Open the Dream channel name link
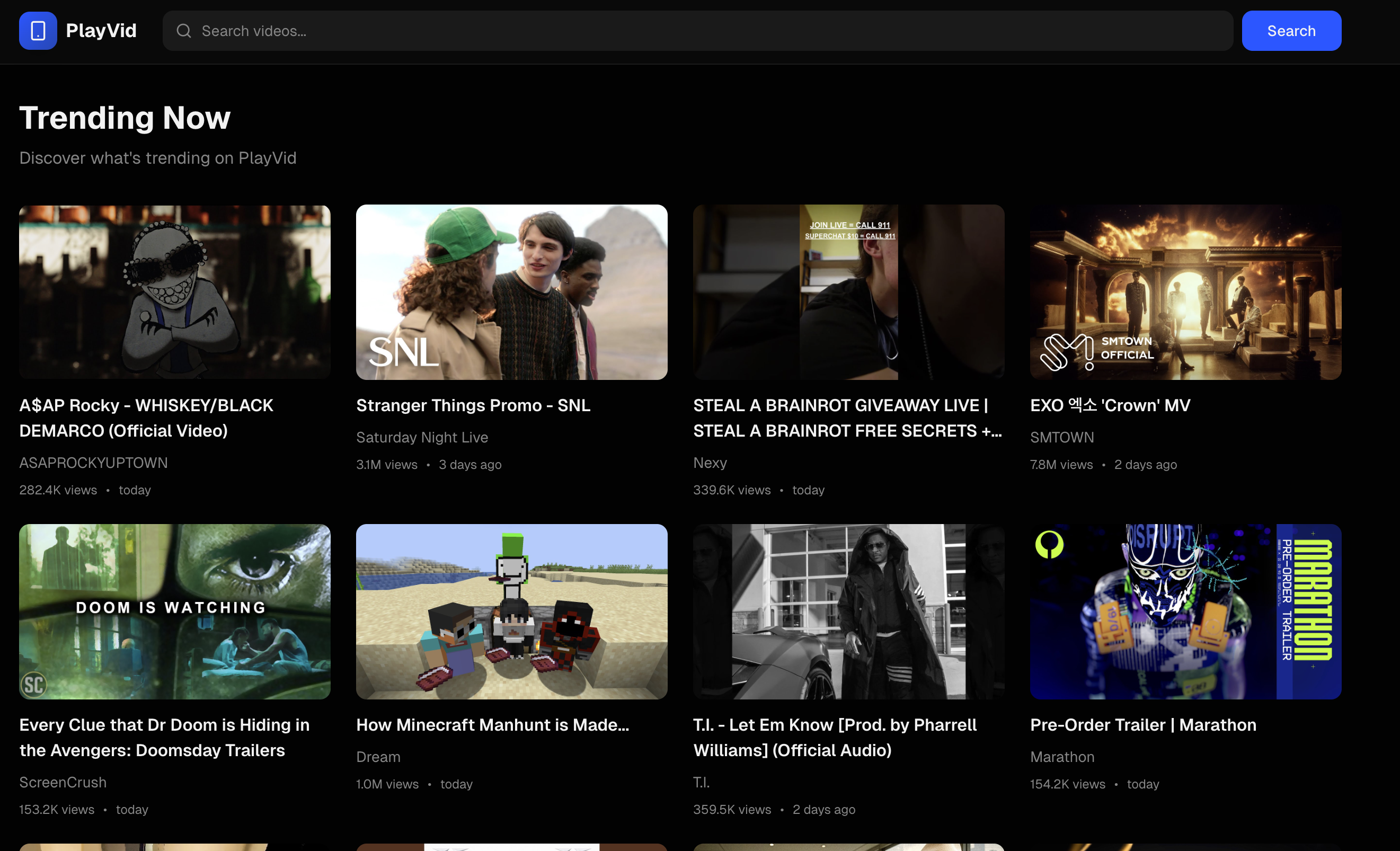1400x851 pixels. click(378, 757)
